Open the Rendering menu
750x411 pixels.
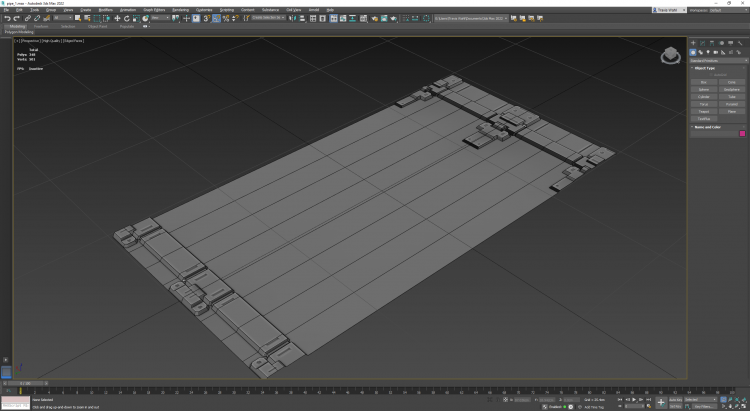pos(179,10)
